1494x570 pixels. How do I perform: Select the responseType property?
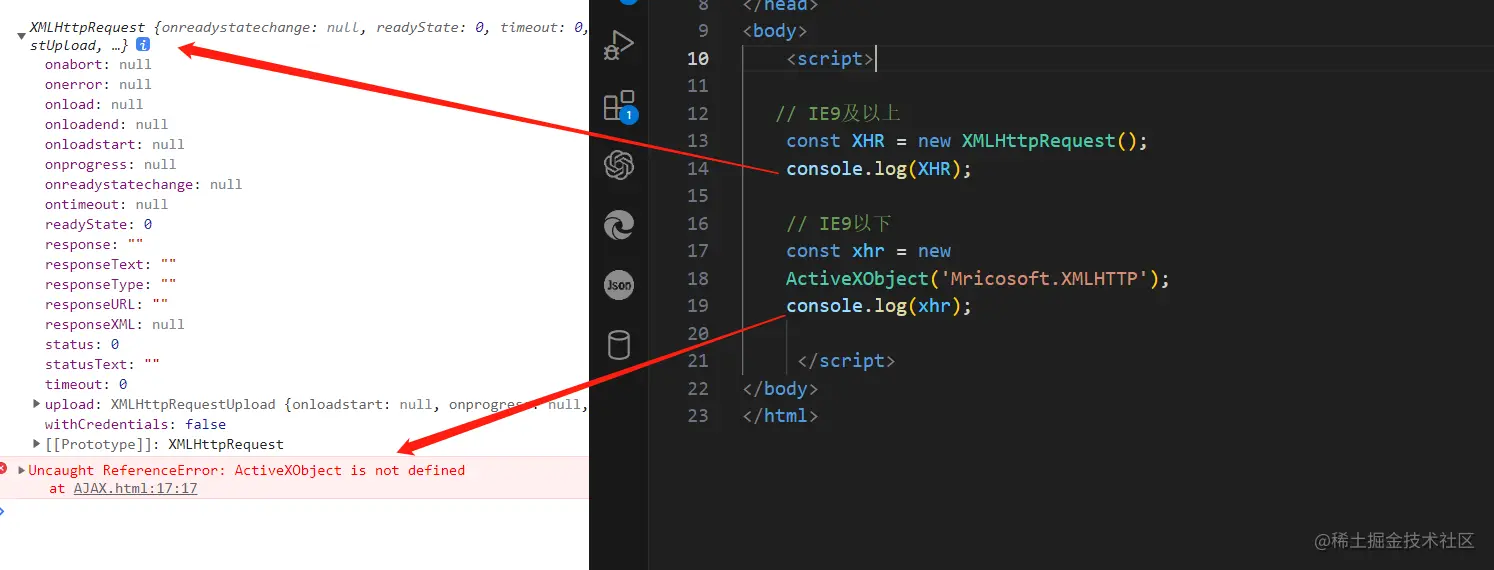click(110, 284)
